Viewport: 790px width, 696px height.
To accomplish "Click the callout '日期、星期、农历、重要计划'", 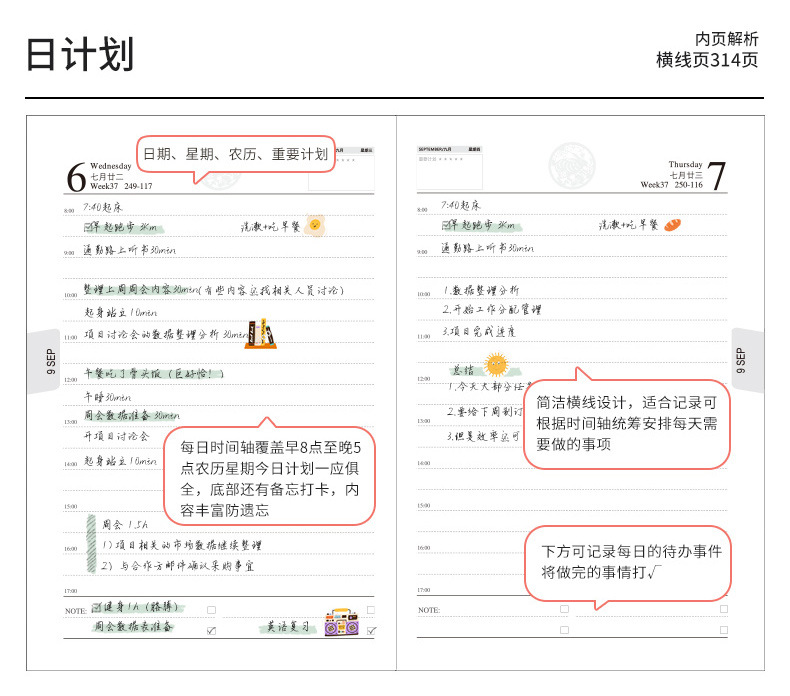I will point(236,154).
